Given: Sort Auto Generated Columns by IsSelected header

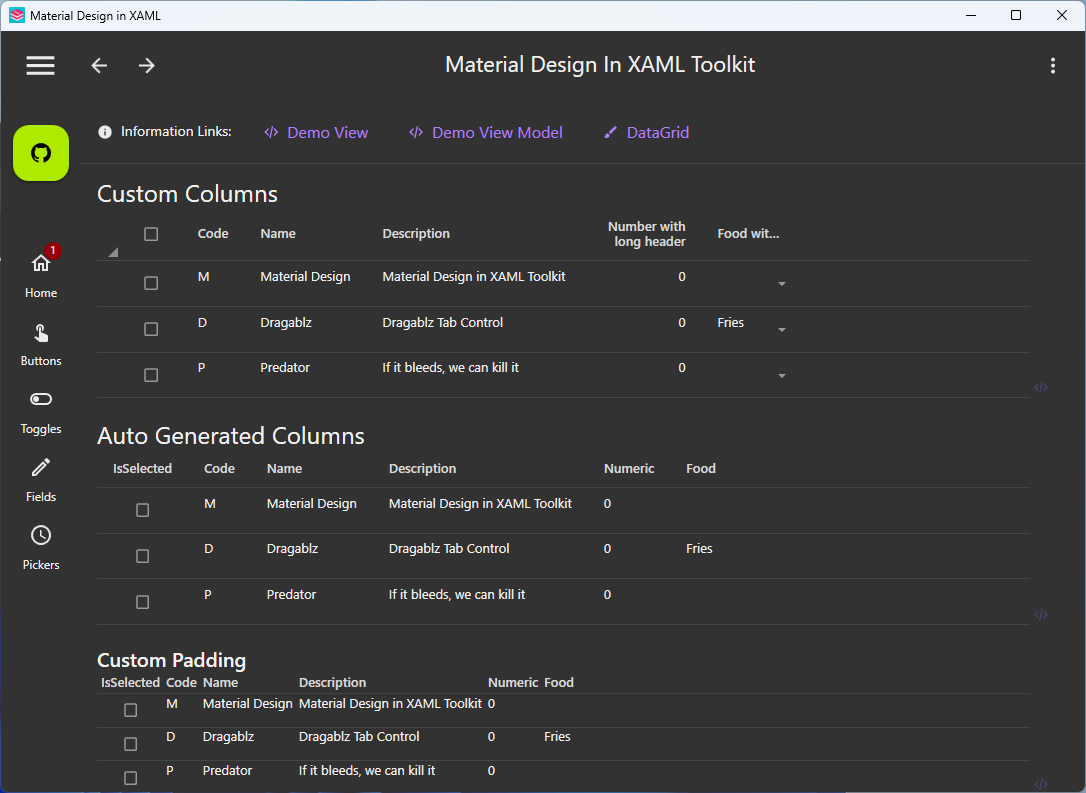Looking at the screenshot, I should 142,468.
